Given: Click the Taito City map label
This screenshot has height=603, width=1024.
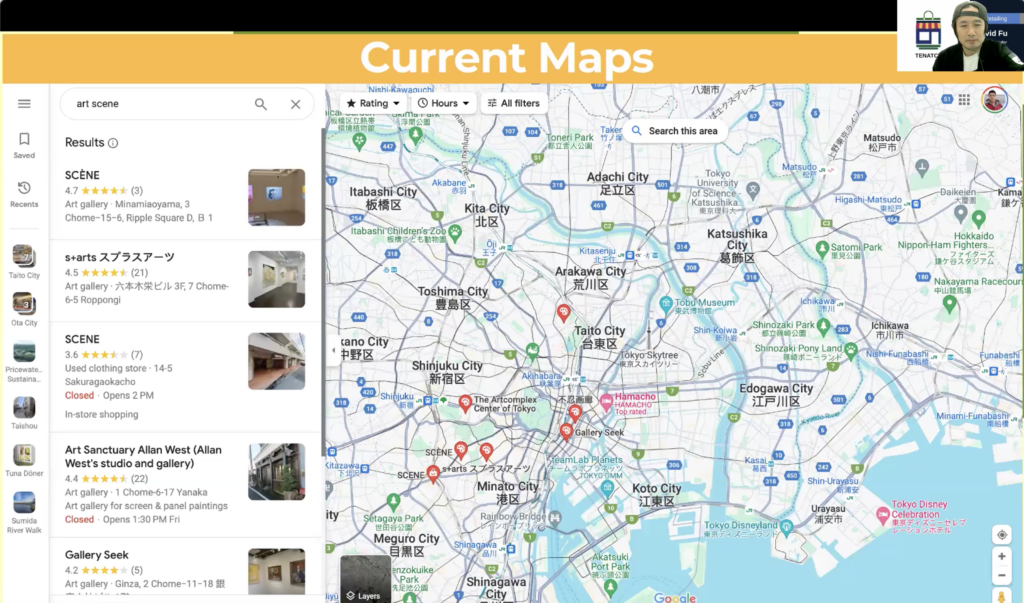Looking at the screenshot, I should (x=600, y=336).
